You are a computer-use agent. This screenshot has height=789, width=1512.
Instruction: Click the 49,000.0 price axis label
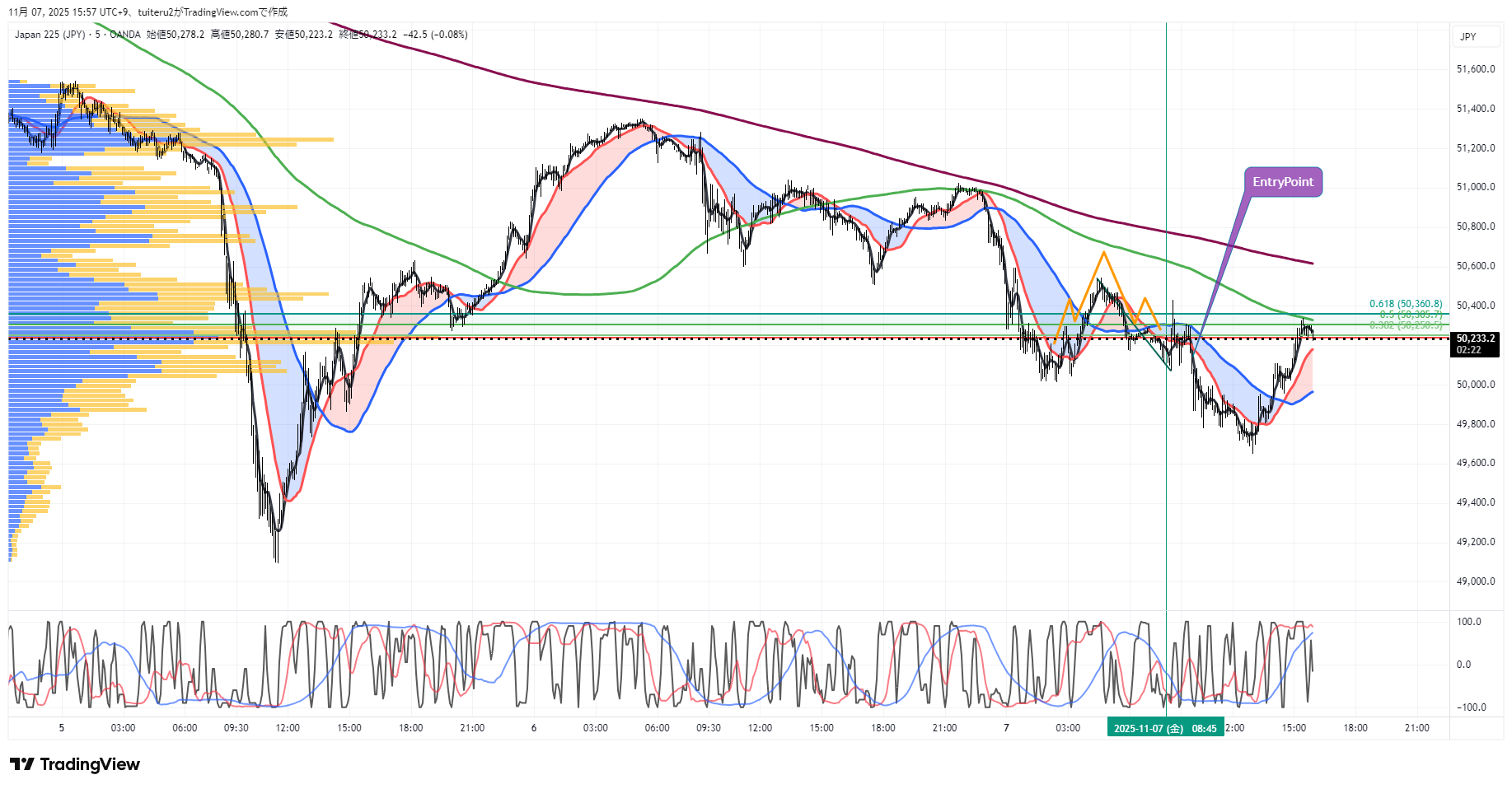click(1475, 581)
